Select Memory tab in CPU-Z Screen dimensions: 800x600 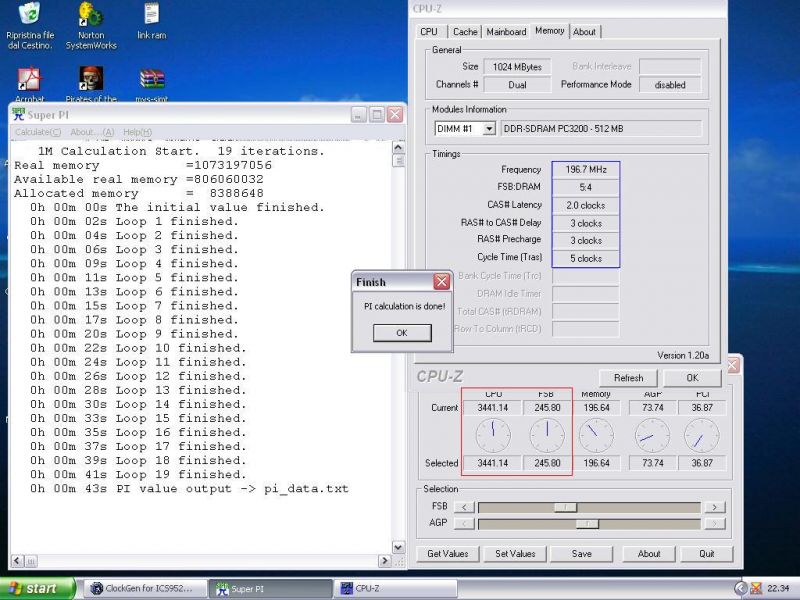point(549,31)
